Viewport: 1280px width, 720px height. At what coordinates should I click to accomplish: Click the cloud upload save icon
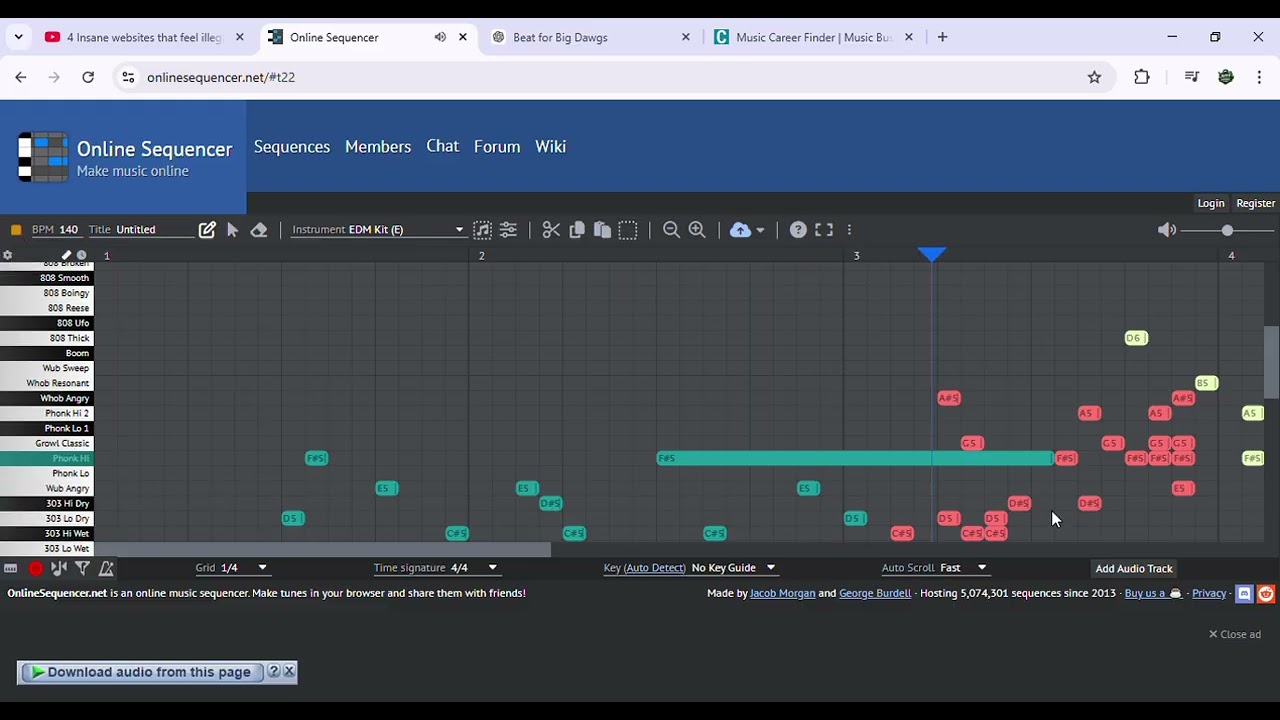coord(740,230)
